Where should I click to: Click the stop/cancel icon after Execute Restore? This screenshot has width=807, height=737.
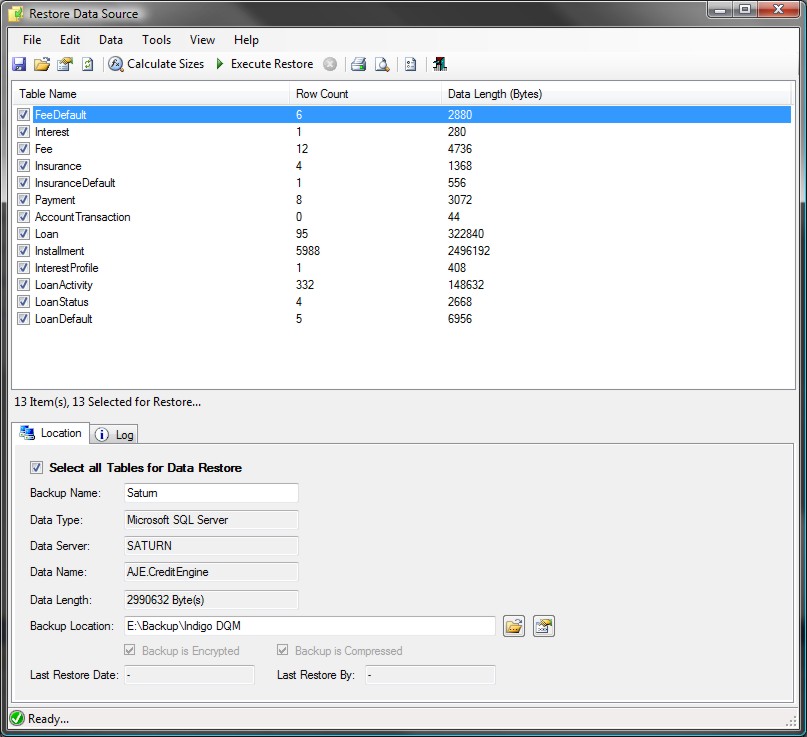[330, 64]
